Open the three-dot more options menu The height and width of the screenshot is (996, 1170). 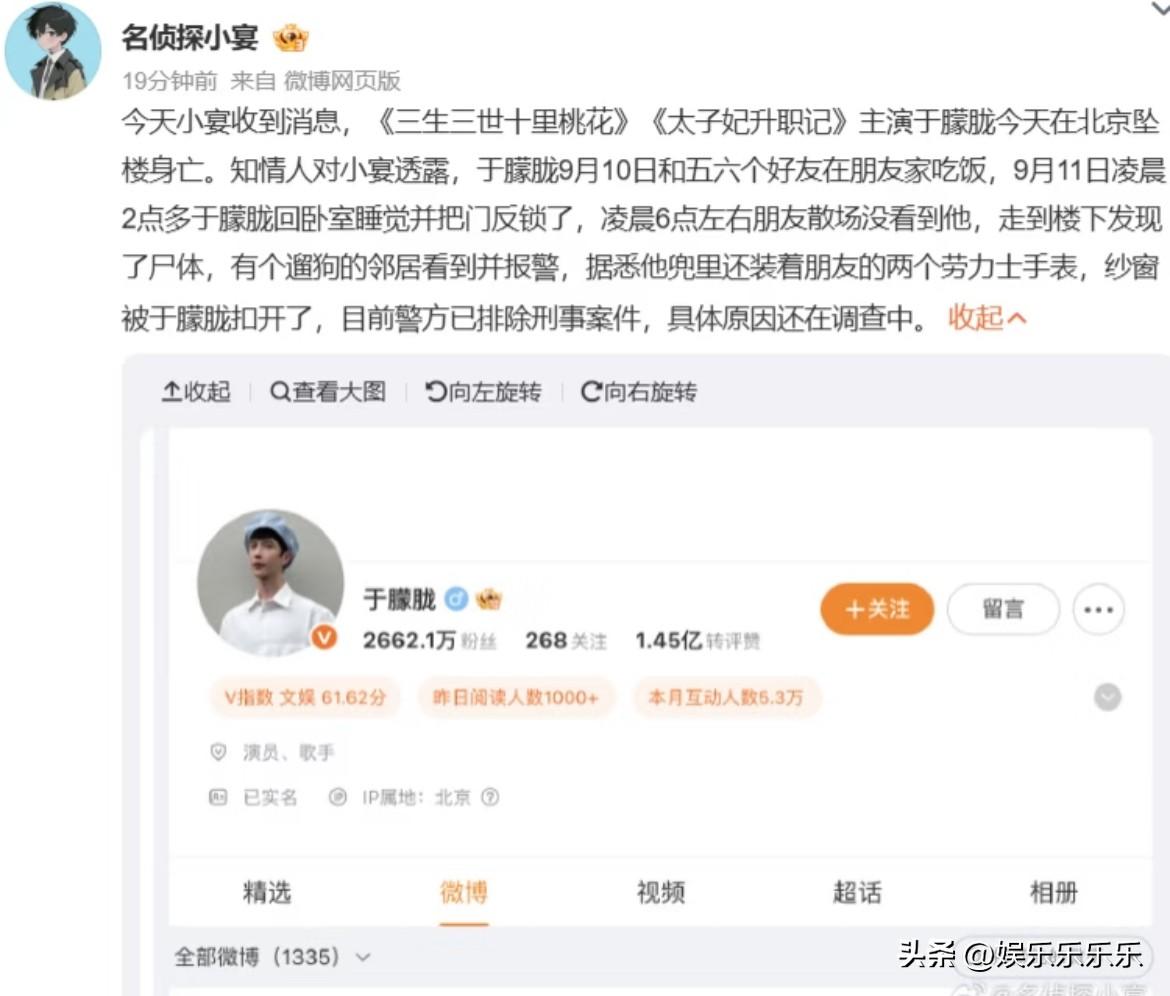(x=1098, y=610)
